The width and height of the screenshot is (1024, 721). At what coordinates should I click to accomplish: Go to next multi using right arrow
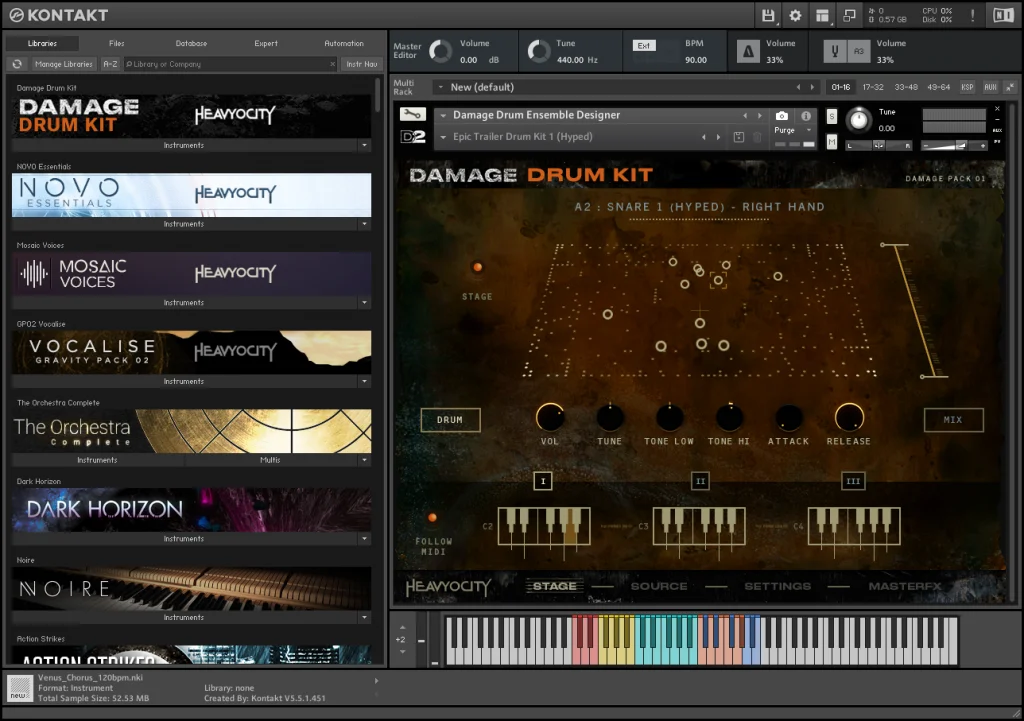pyautogui.click(x=812, y=87)
